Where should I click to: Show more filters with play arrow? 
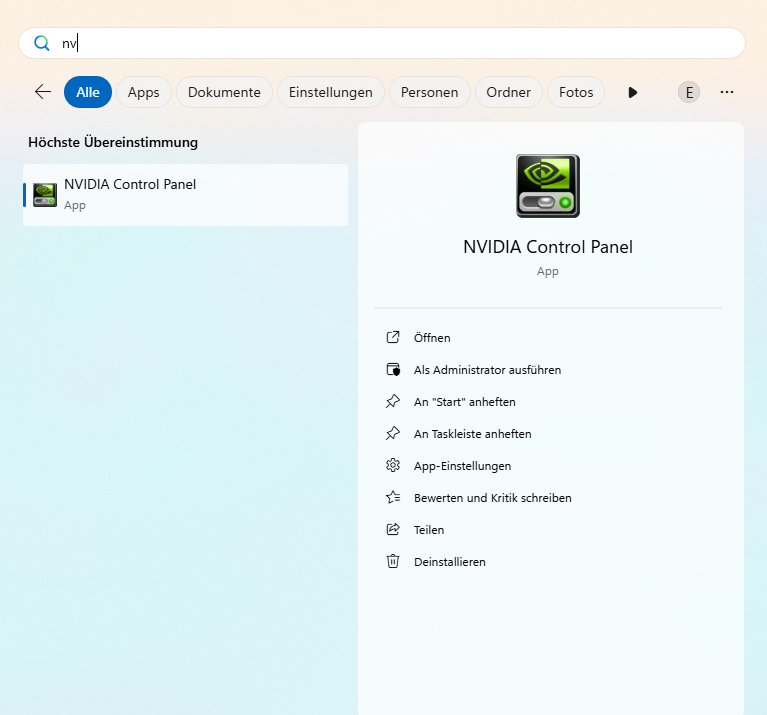632,92
